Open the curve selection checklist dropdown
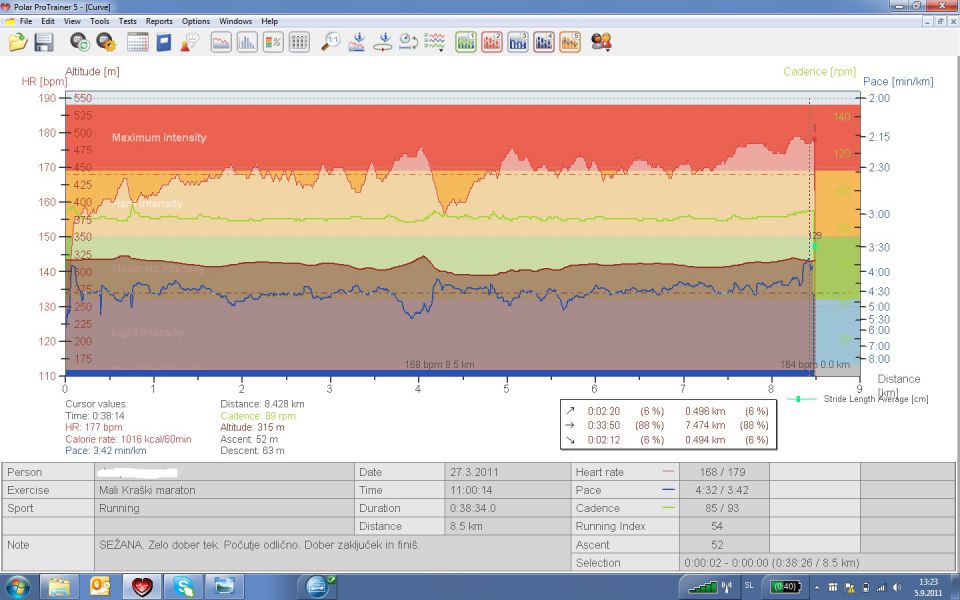Screen dimensions: 960x600 tap(435, 42)
